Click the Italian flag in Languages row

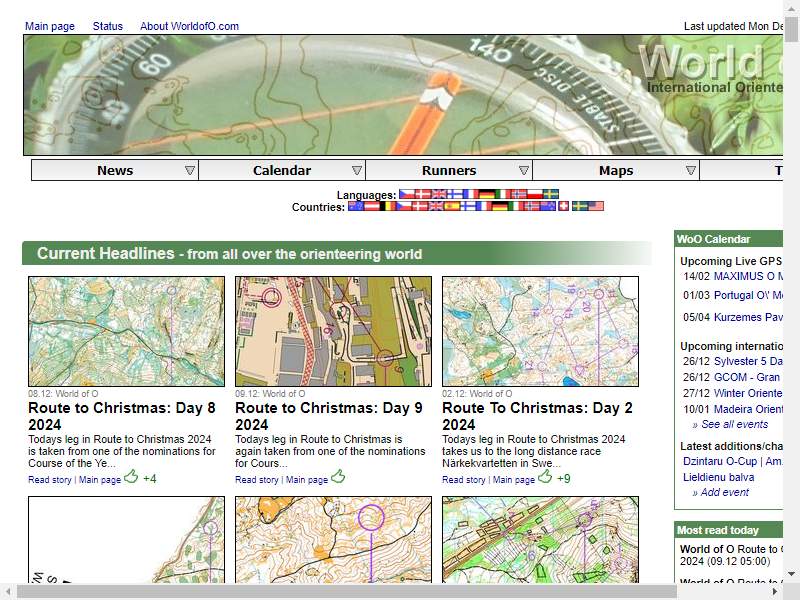point(503,194)
